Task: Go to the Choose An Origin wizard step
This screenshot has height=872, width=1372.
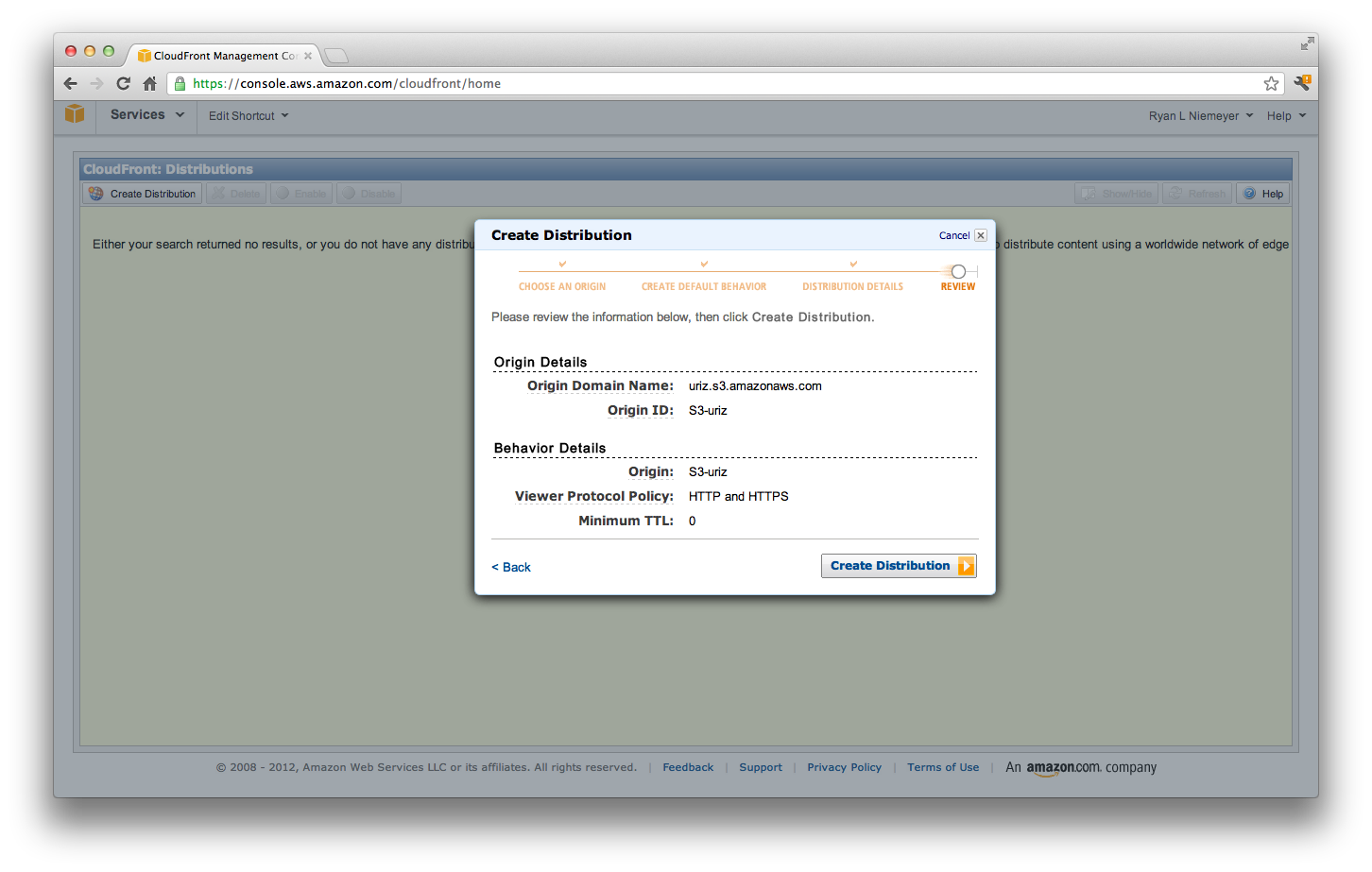Action: coord(562,286)
